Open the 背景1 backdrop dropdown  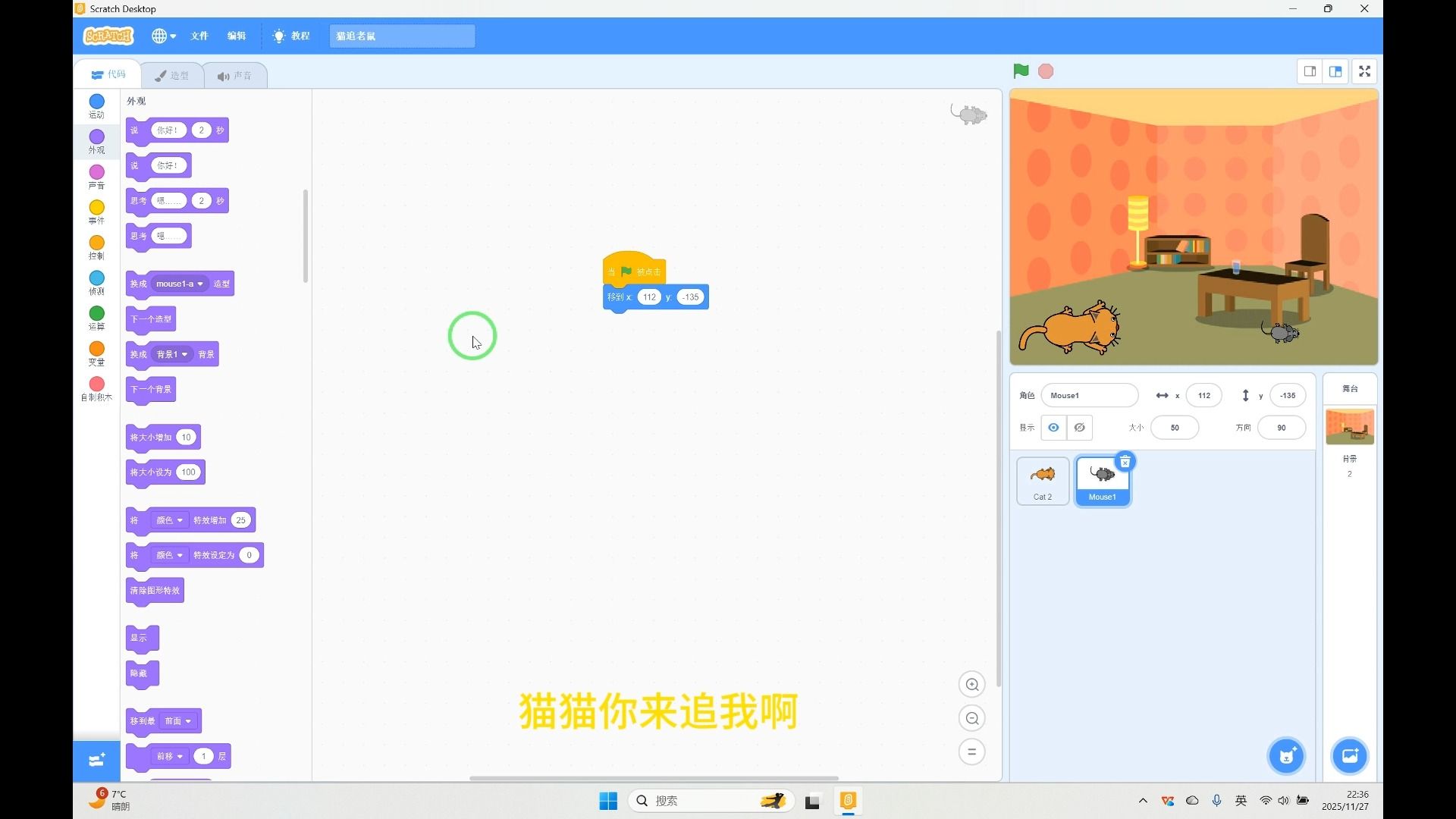point(173,354)
